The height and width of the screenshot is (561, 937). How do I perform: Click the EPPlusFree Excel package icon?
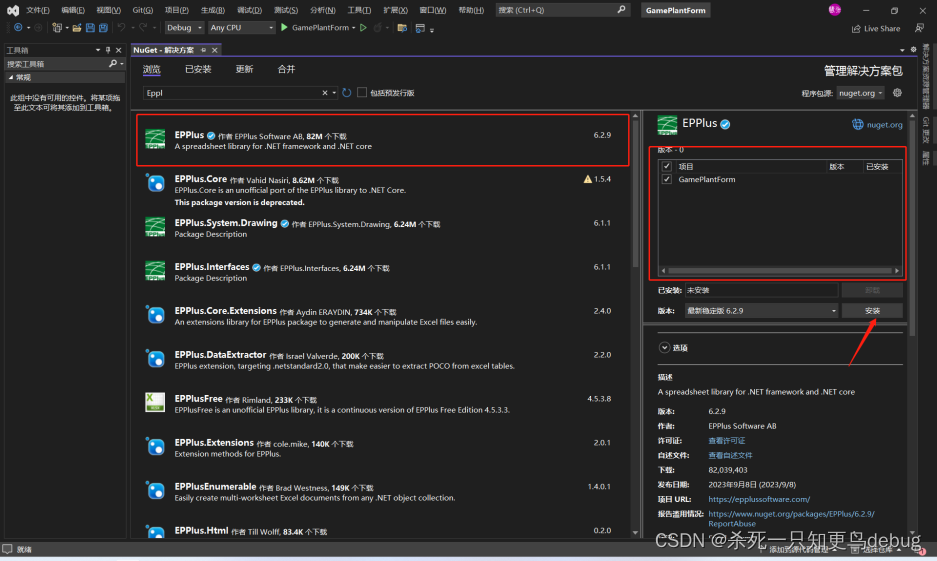point(155,402)
